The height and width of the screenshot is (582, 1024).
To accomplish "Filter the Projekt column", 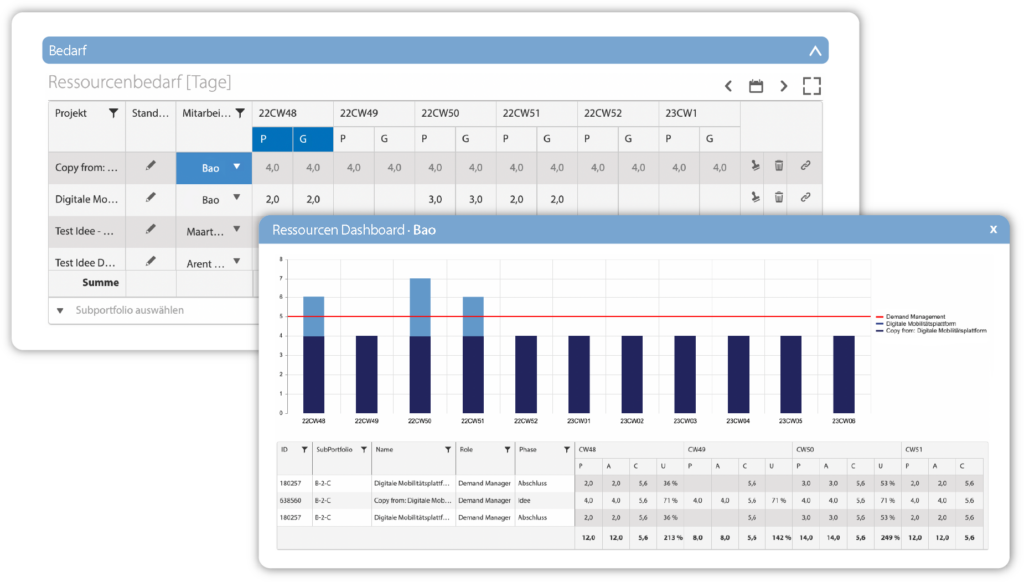I will click(x=113, y=113).
